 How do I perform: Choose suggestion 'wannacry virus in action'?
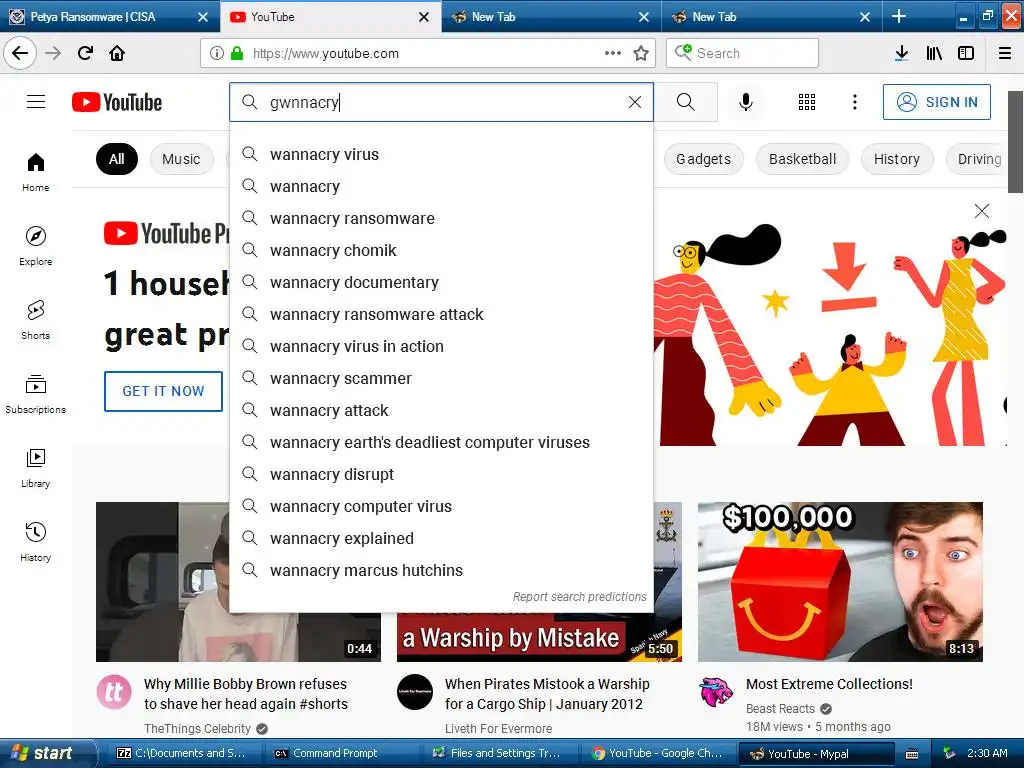tap(441, 347)
